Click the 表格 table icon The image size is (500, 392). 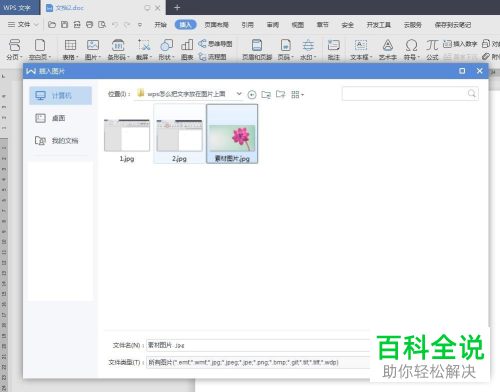tap(70, 45)
